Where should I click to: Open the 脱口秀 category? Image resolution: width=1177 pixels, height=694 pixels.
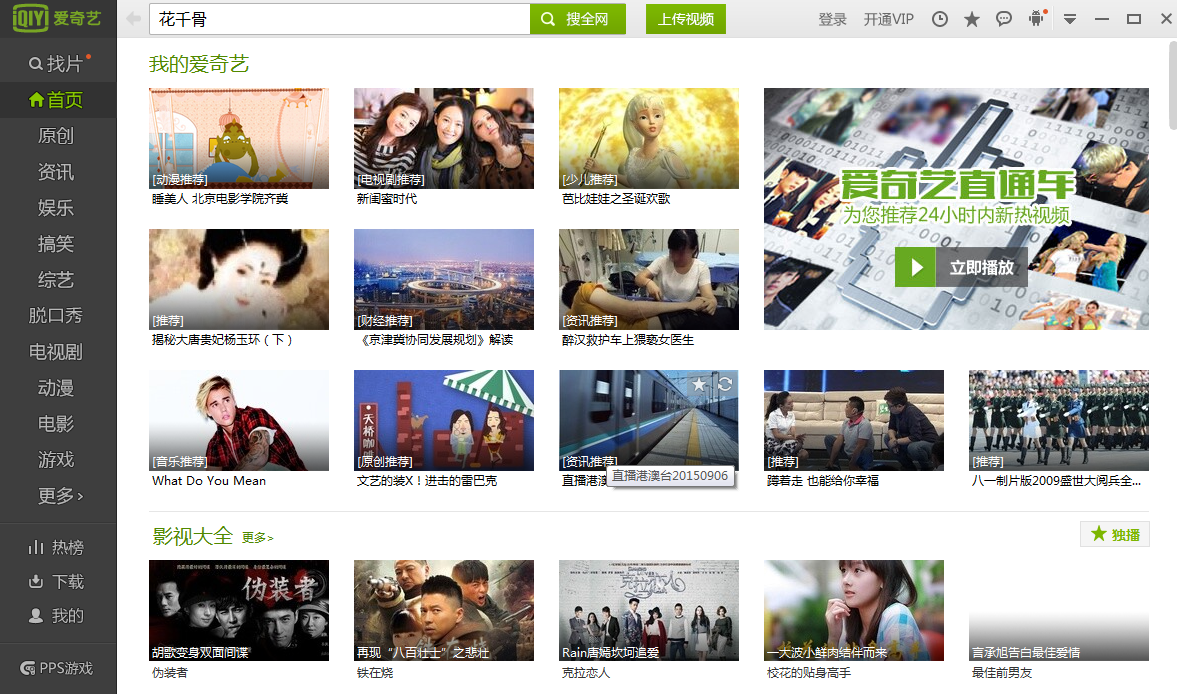[57, 316]
